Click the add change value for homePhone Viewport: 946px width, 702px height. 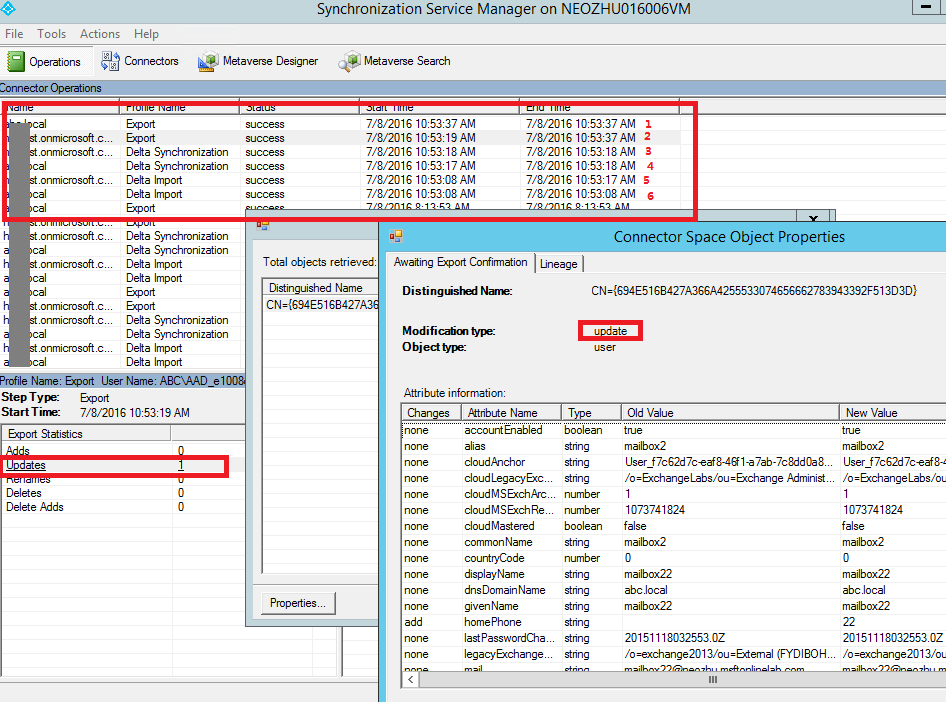pos(413,622)
